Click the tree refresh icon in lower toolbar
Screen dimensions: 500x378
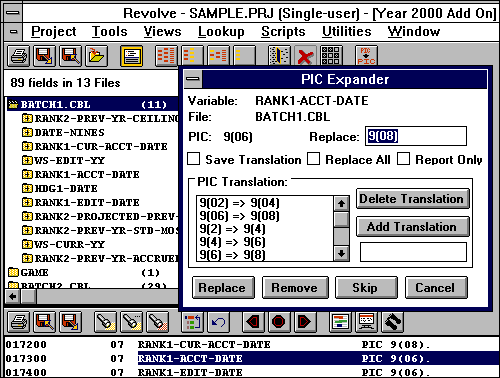click(x=192, y=322)
